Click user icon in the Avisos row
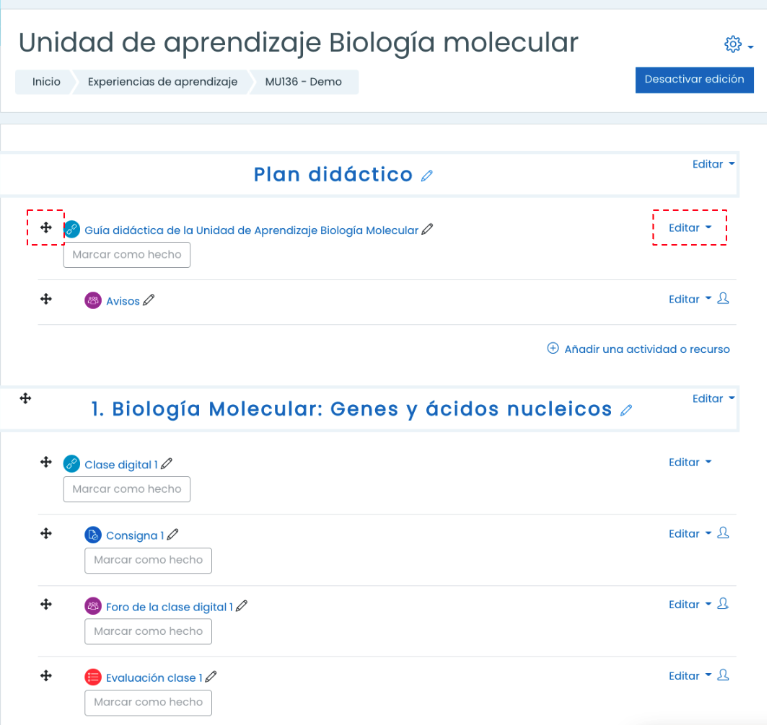Viewport: 767px width, 725px height. (x=723, y=298)
